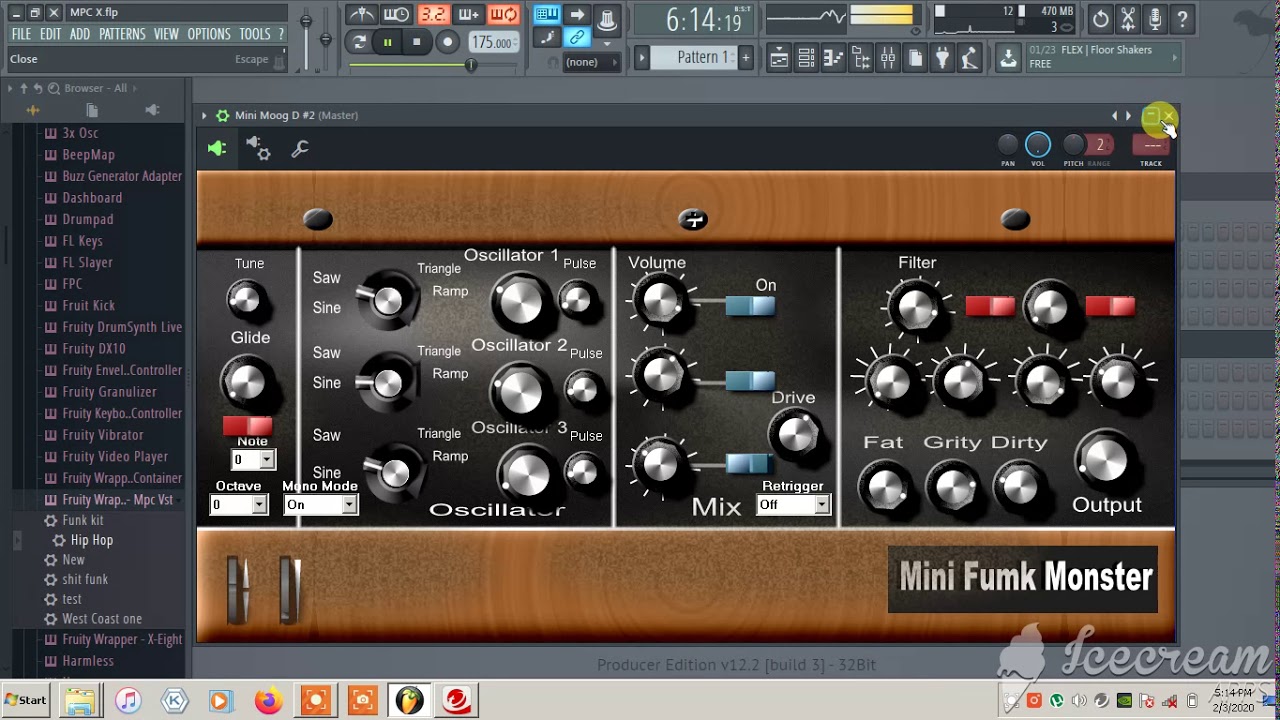Open the FILE menu
This screenshot has width=1280, height=720.
(x=21, y=34)
